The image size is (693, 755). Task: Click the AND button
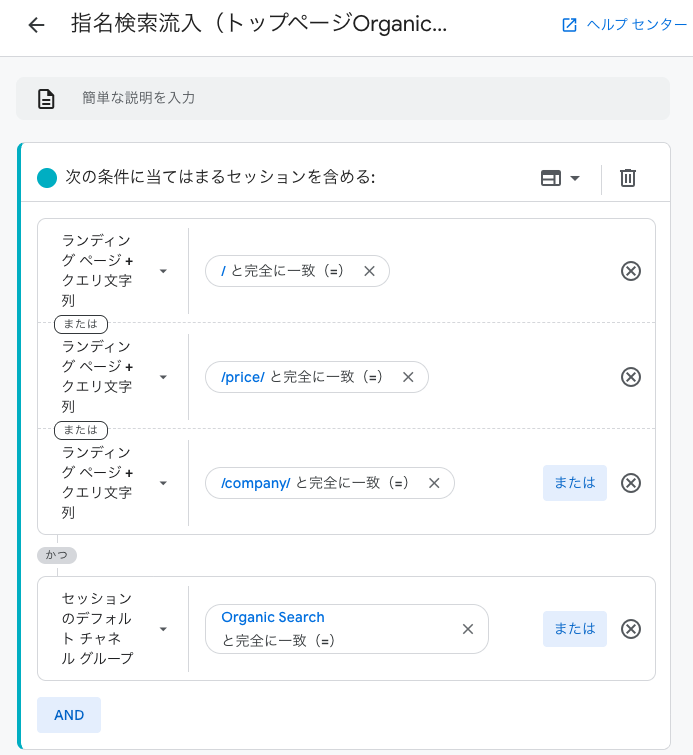pos(69,715)
